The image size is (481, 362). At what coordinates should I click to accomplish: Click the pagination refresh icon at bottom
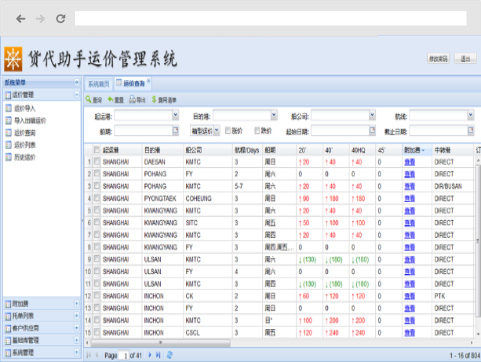pyautogui.click(x=170, y=355)
